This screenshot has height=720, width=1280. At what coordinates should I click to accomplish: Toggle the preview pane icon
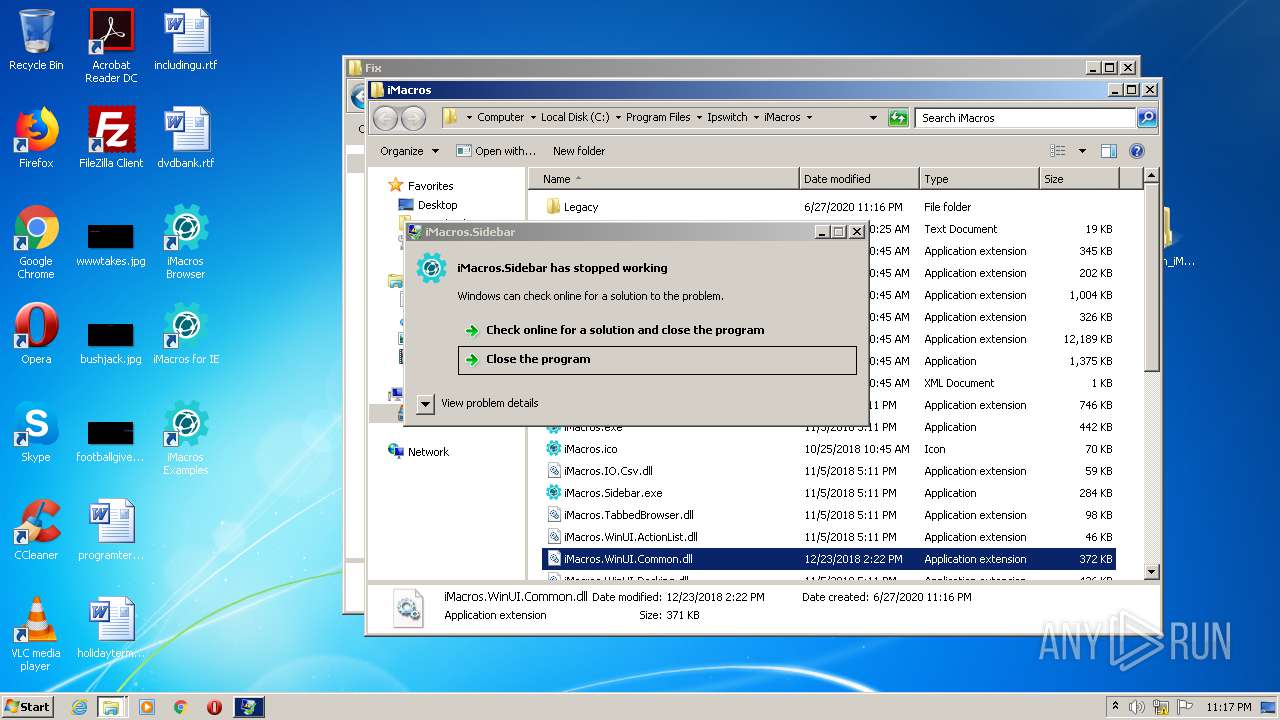point(1108,151)
